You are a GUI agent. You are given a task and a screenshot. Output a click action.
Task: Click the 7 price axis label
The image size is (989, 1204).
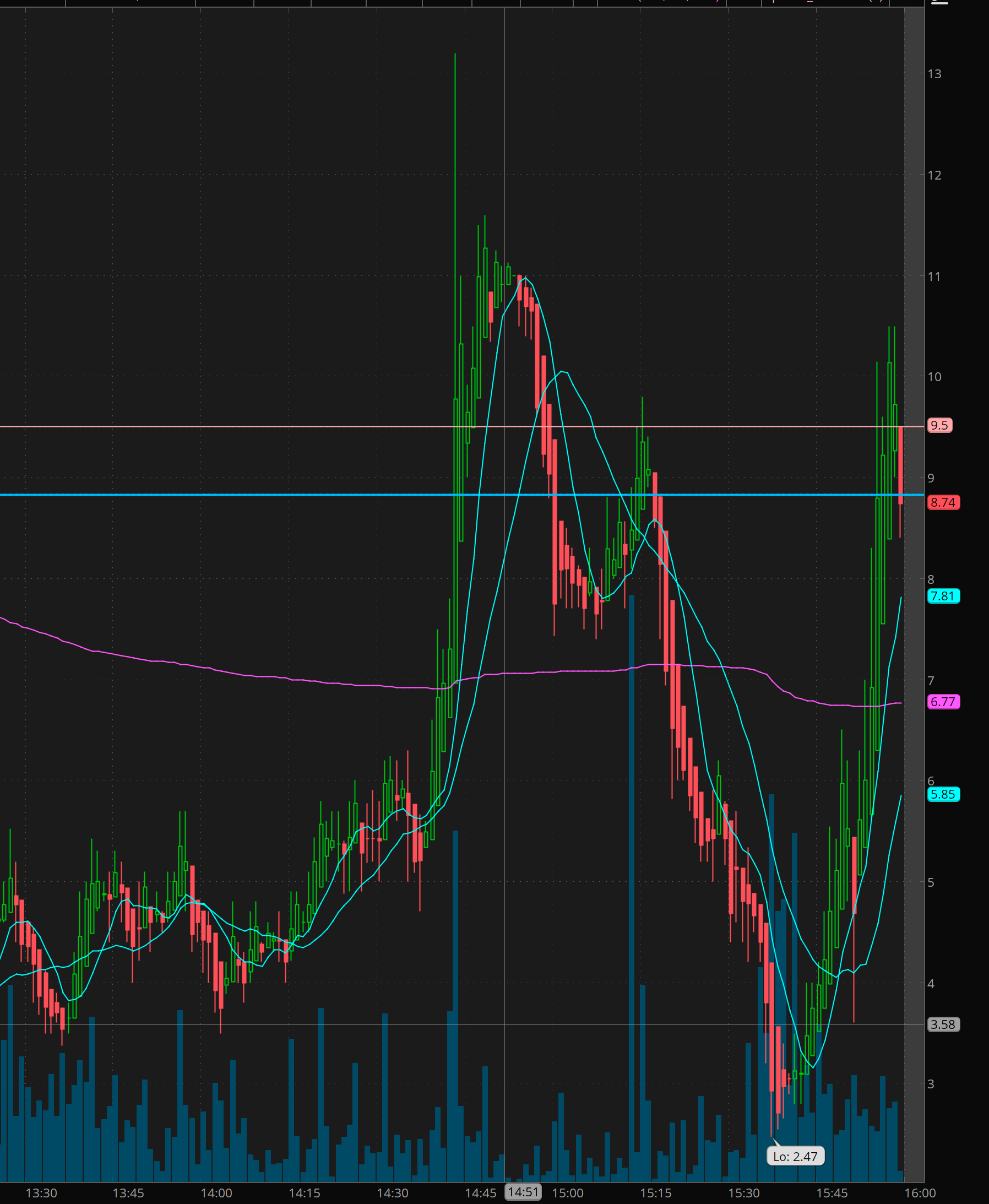point(931,681)
